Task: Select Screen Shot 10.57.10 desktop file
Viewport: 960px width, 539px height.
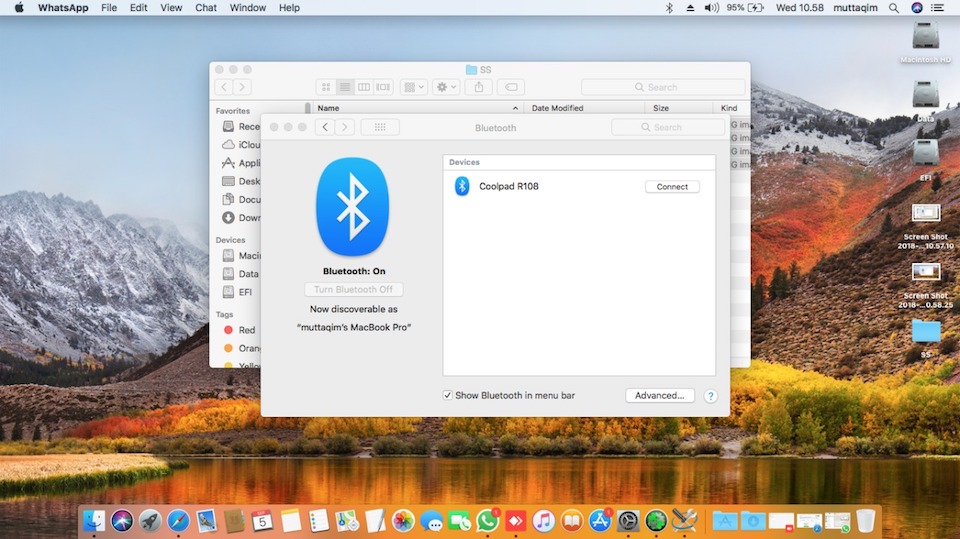Action: [925, 227]
